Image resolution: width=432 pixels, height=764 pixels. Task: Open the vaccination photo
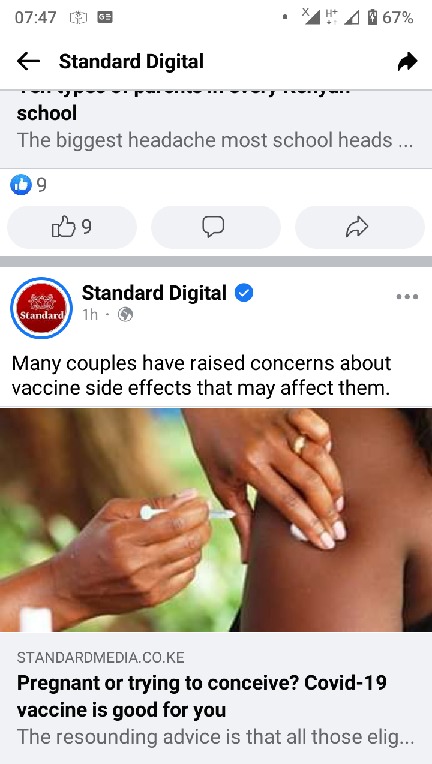click(x=216, y=520)
